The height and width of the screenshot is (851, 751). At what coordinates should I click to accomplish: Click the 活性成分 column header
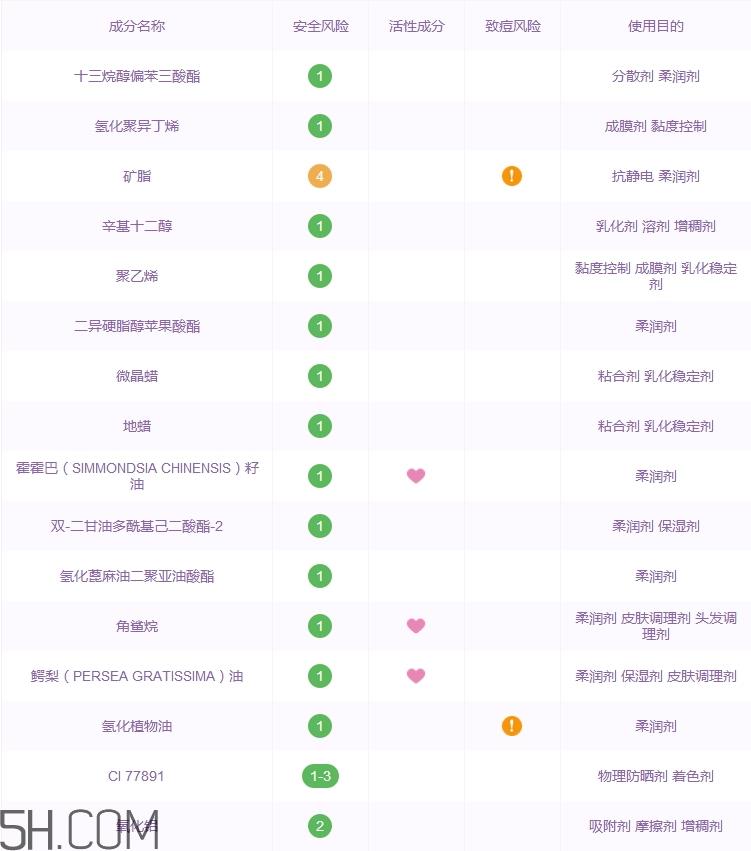point(416,26)
